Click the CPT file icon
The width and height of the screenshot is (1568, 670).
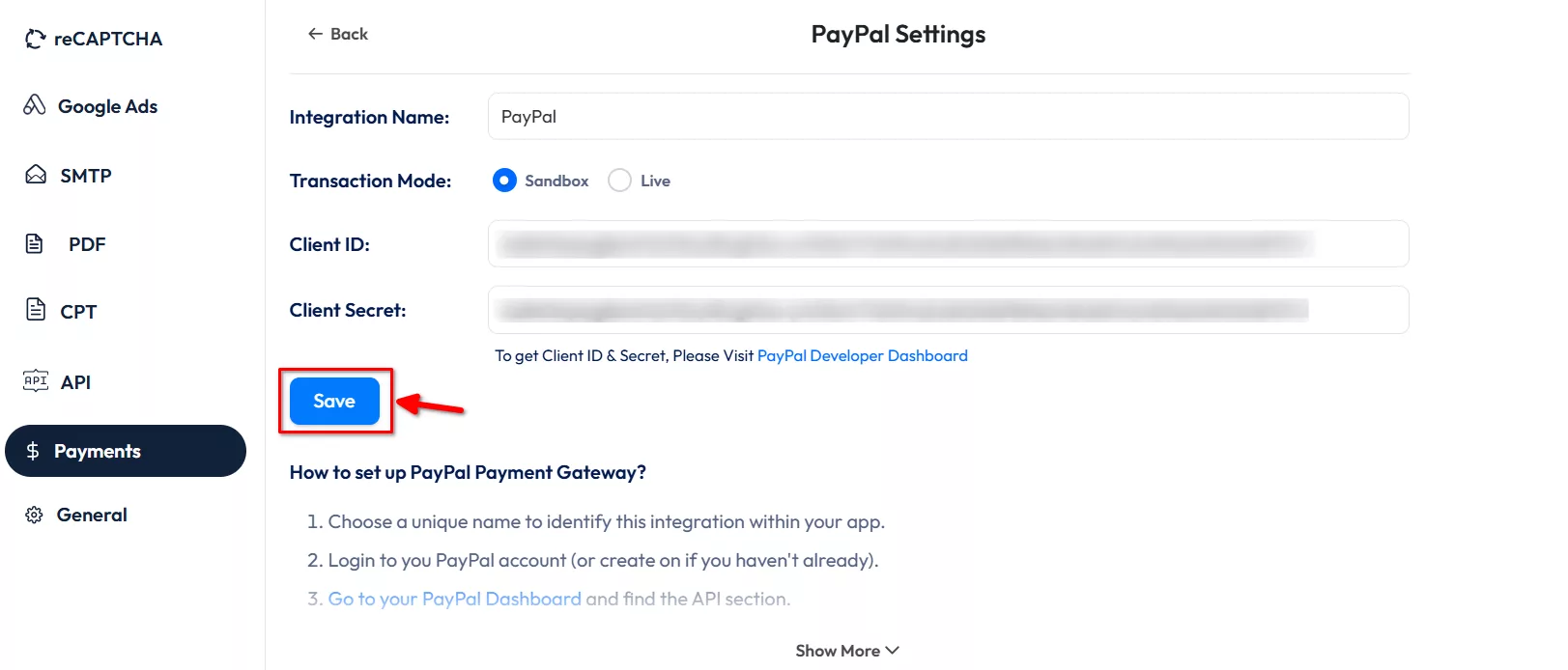pos(36,310)
